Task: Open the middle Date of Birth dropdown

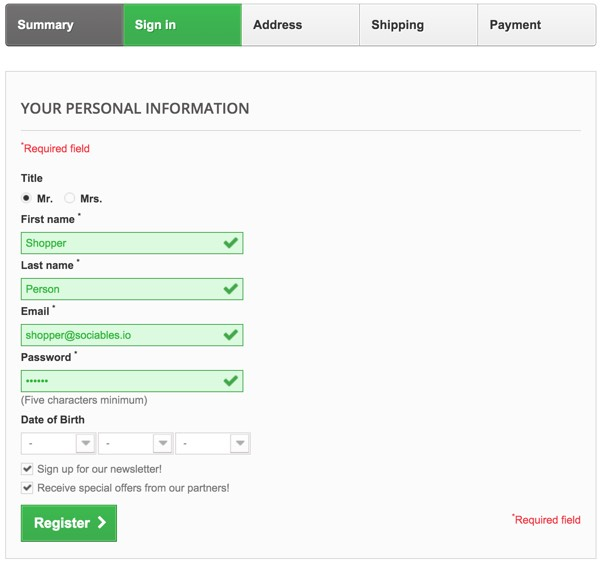Action: click(x=135, y=443)
